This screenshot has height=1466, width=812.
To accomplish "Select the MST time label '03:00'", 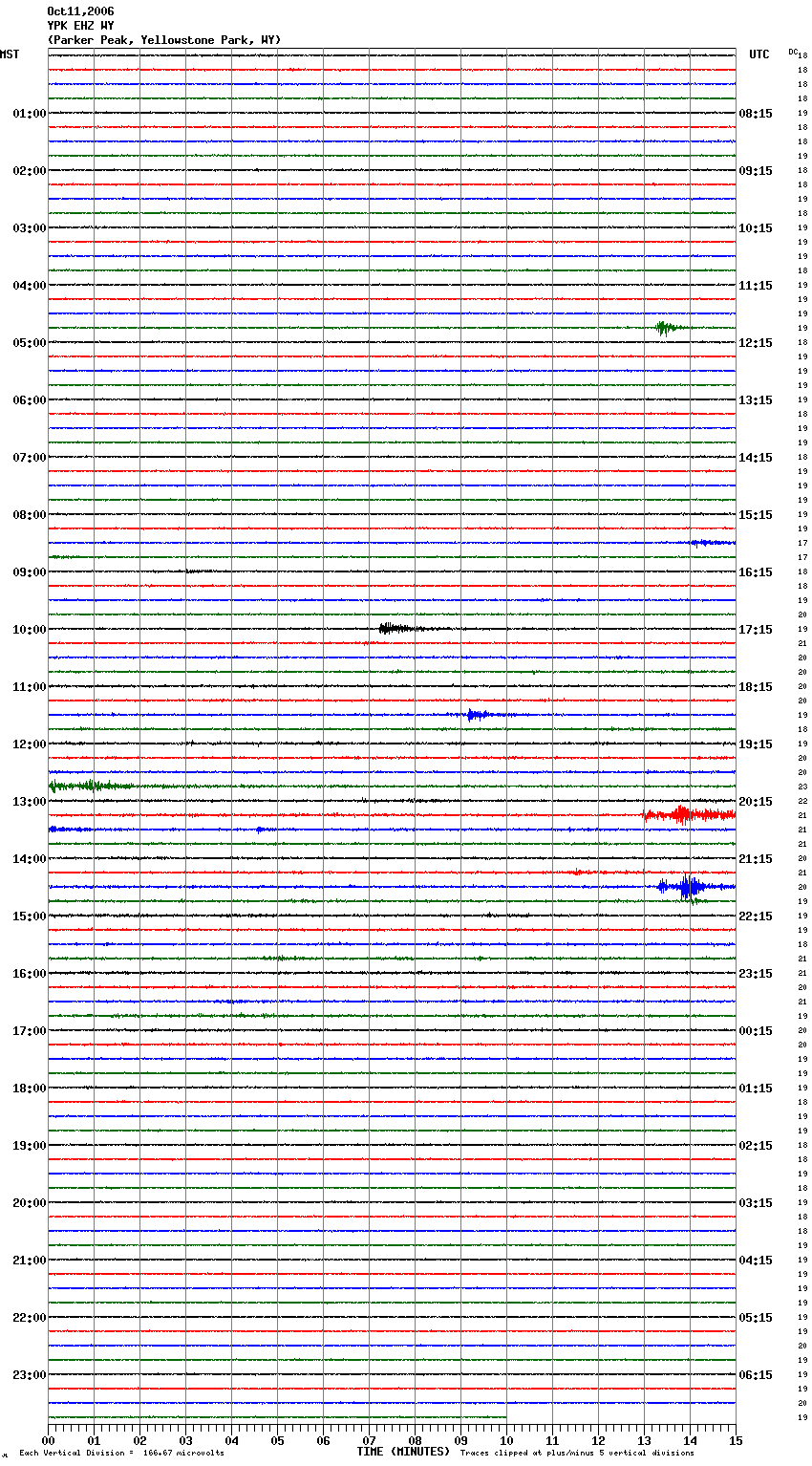I will pyautogui.click(x=30, y=228).
